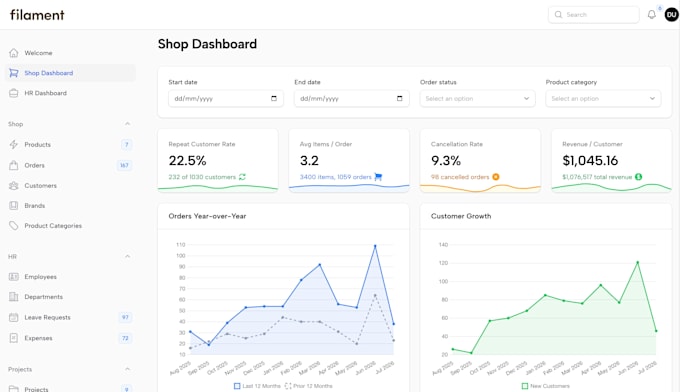Focus the Search input field
Image resolution: width=680 pixels, height=392 pixels.
(594, 15)
